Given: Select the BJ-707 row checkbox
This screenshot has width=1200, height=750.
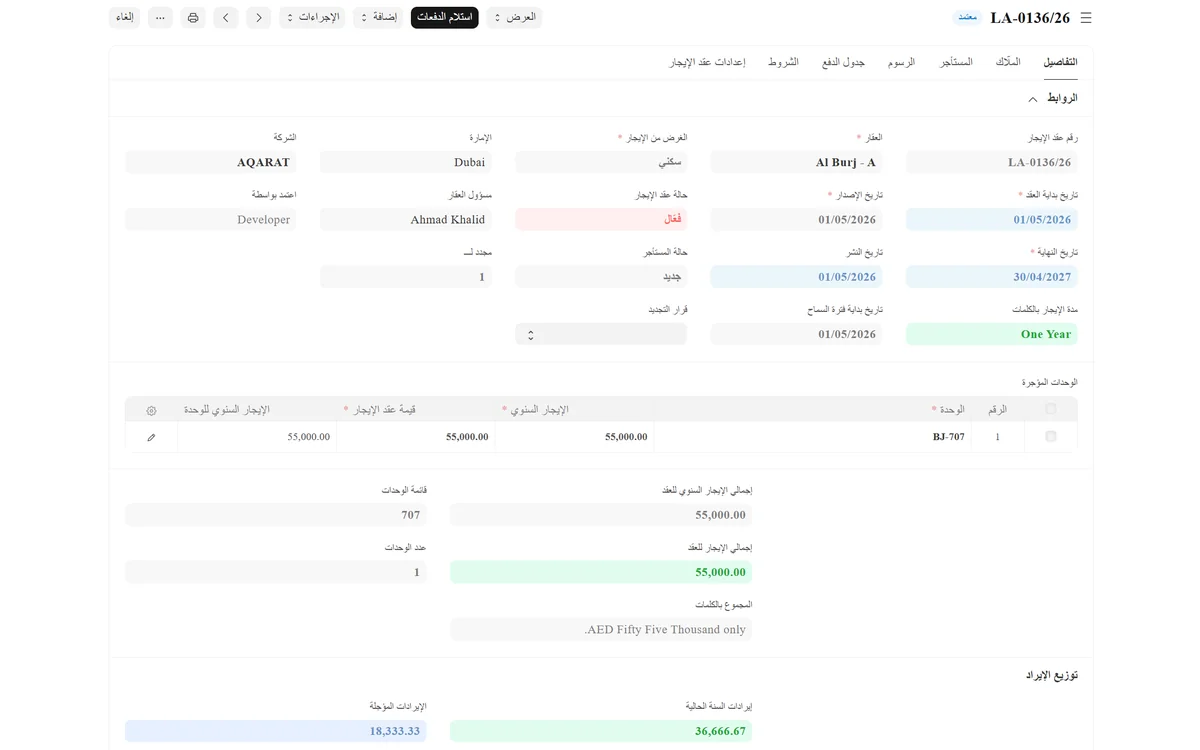Looking at the screenshot, I should pyautogui.click(x=1050, y=437).
